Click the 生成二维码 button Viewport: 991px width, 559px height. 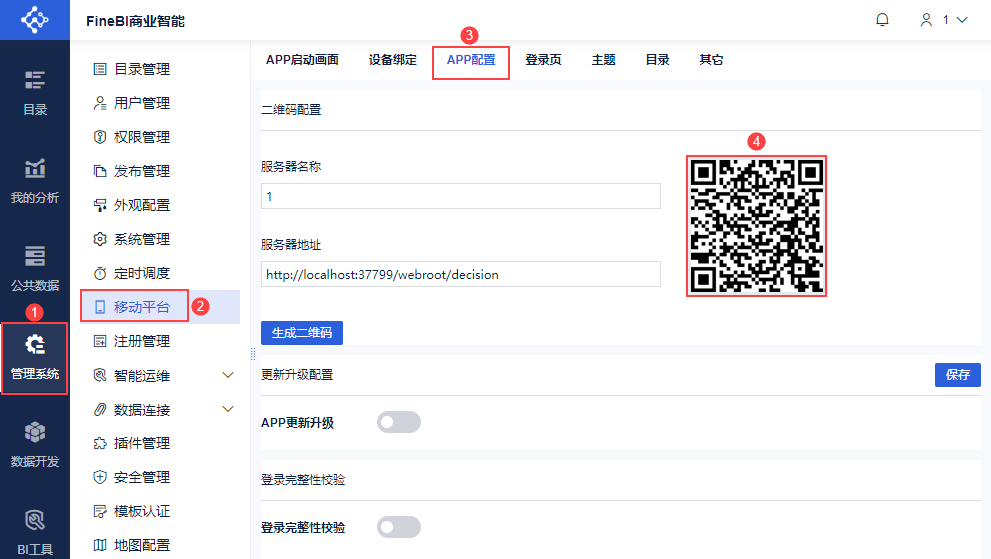pyautogui.click(x=302, y=333)
